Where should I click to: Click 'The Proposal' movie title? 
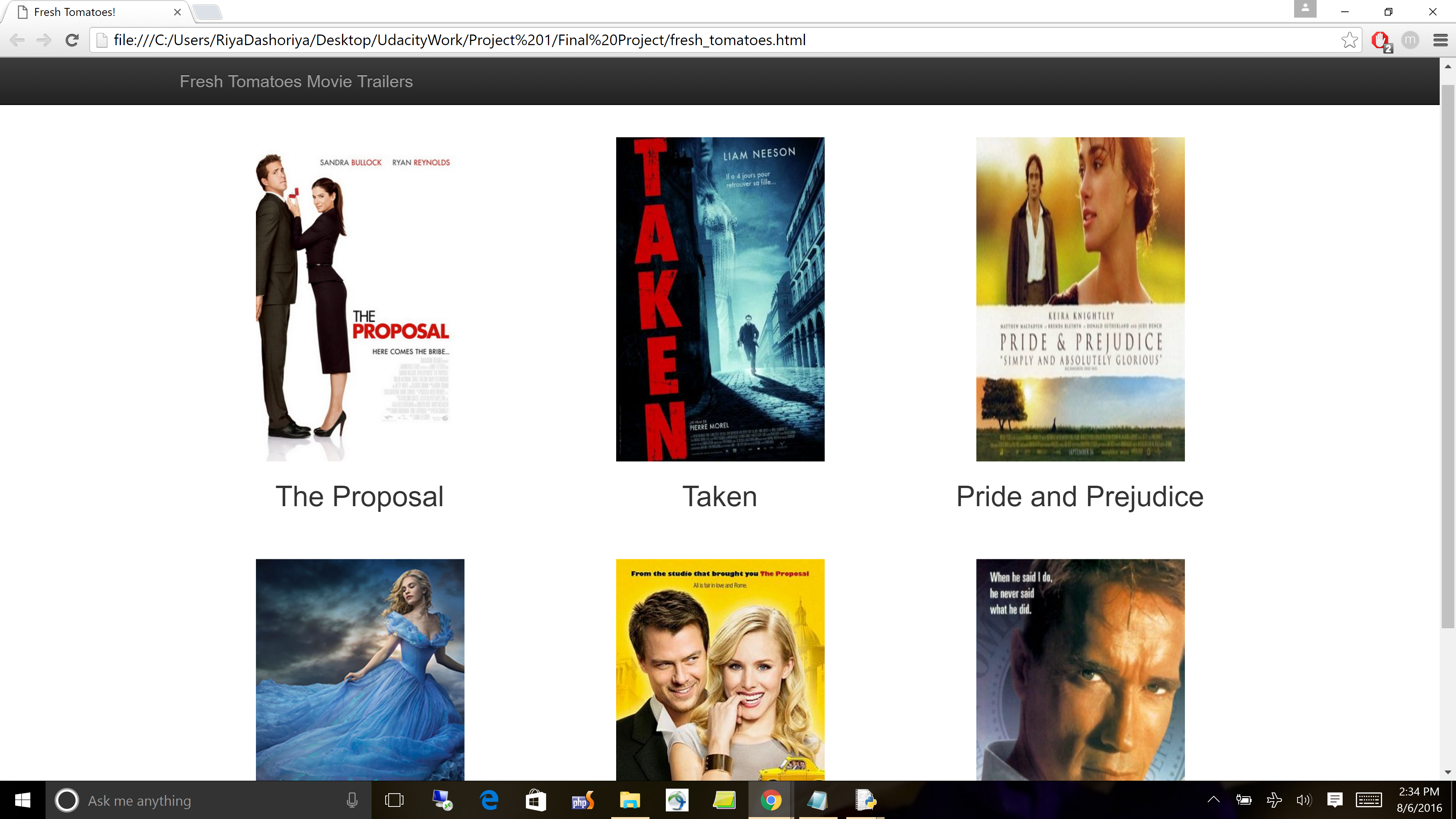(x=359, y=497)
